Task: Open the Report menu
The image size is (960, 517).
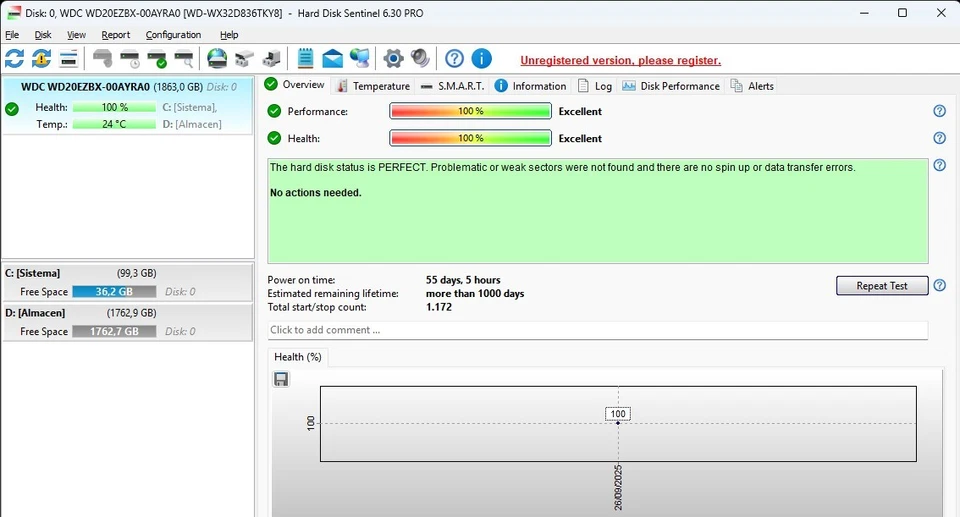Action: [x=116, y=35]
